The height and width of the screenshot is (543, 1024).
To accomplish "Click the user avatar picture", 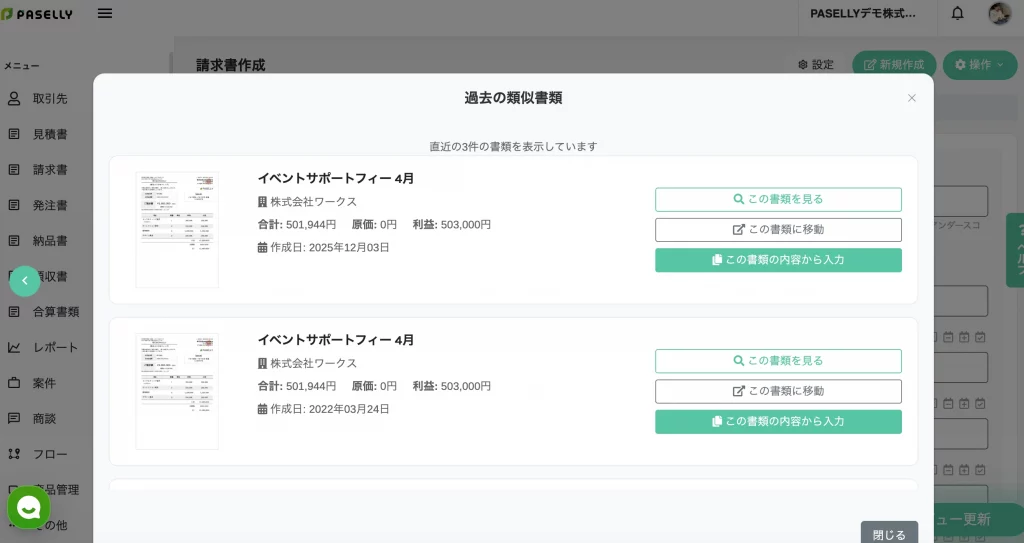I will tap(999, 13).
